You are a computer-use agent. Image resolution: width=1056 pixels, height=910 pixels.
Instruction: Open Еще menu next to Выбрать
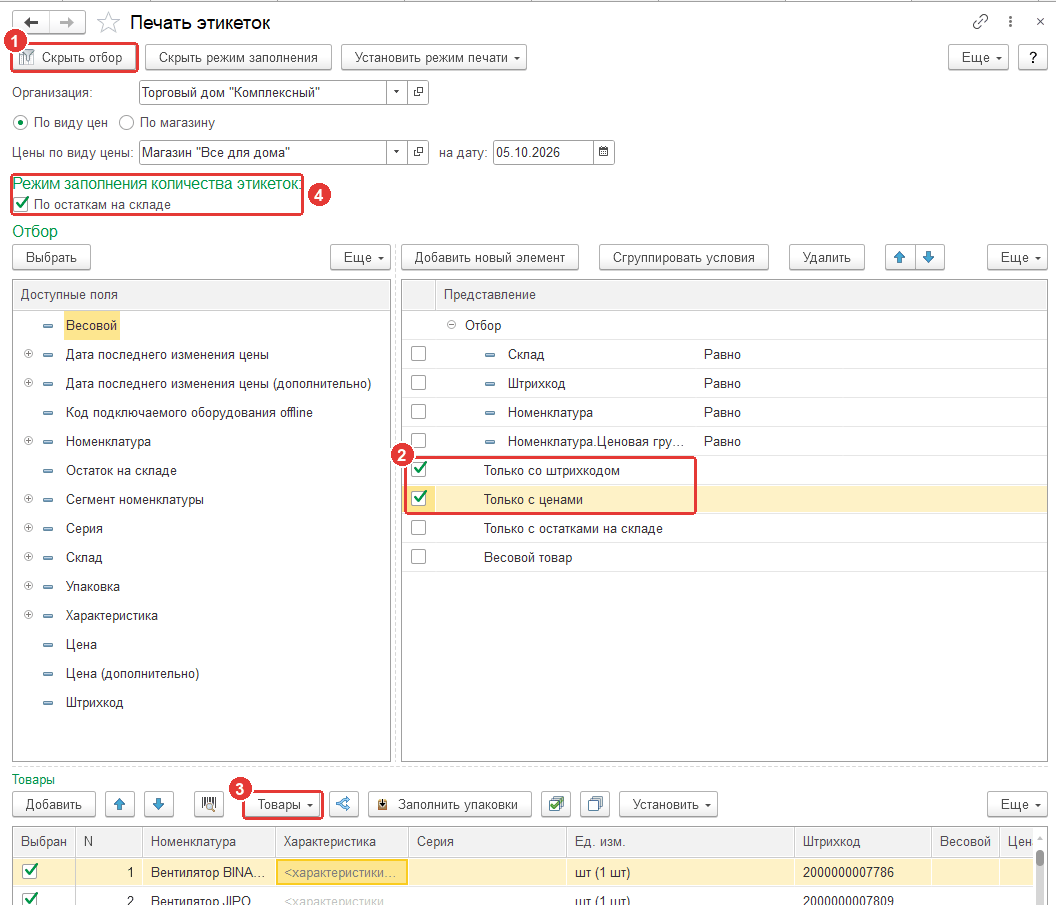(x=360, y=257)
